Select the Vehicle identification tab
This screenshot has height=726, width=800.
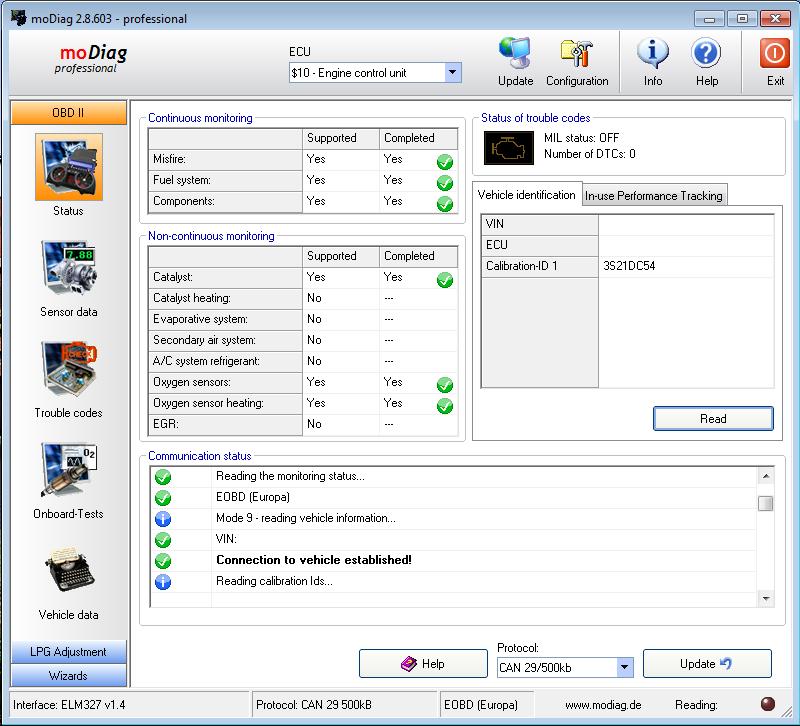527,195
